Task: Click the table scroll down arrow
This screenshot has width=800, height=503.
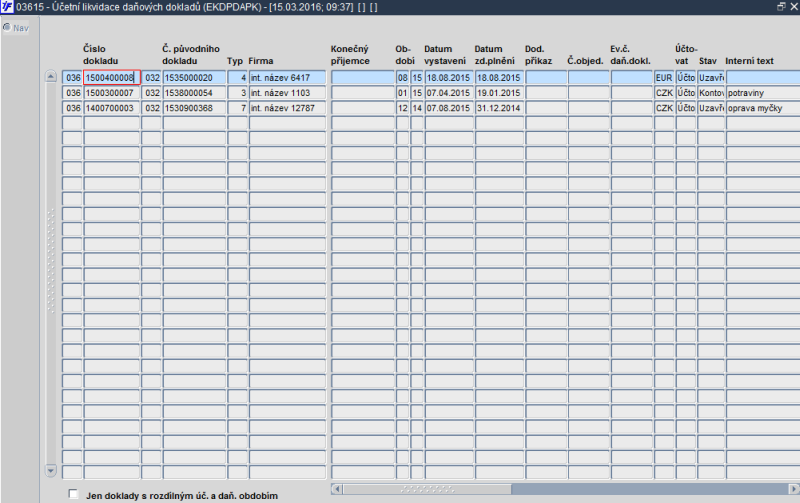Action: (51, 471)
